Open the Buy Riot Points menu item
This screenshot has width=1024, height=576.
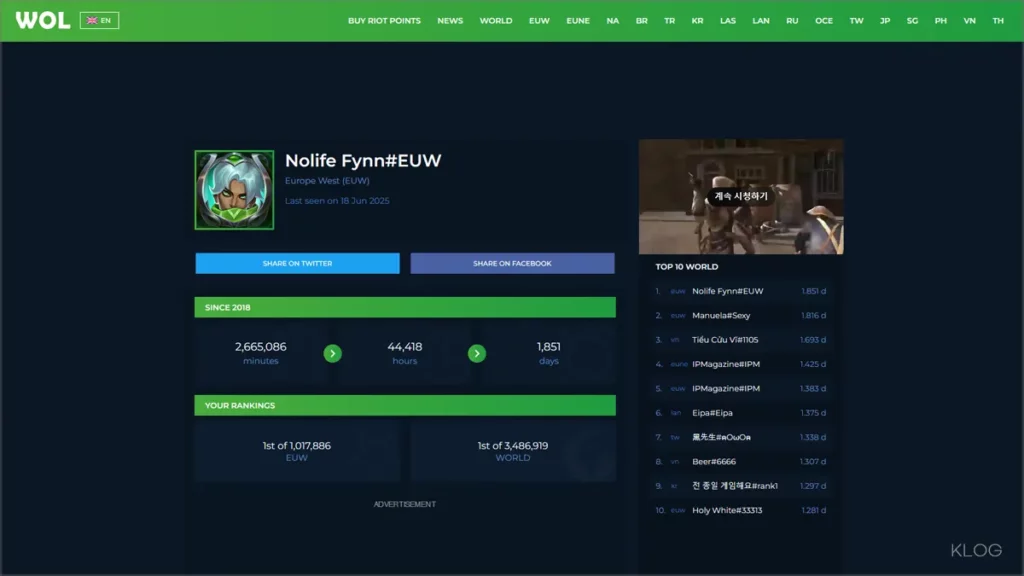pyautogui.click(x=384, y=21)
